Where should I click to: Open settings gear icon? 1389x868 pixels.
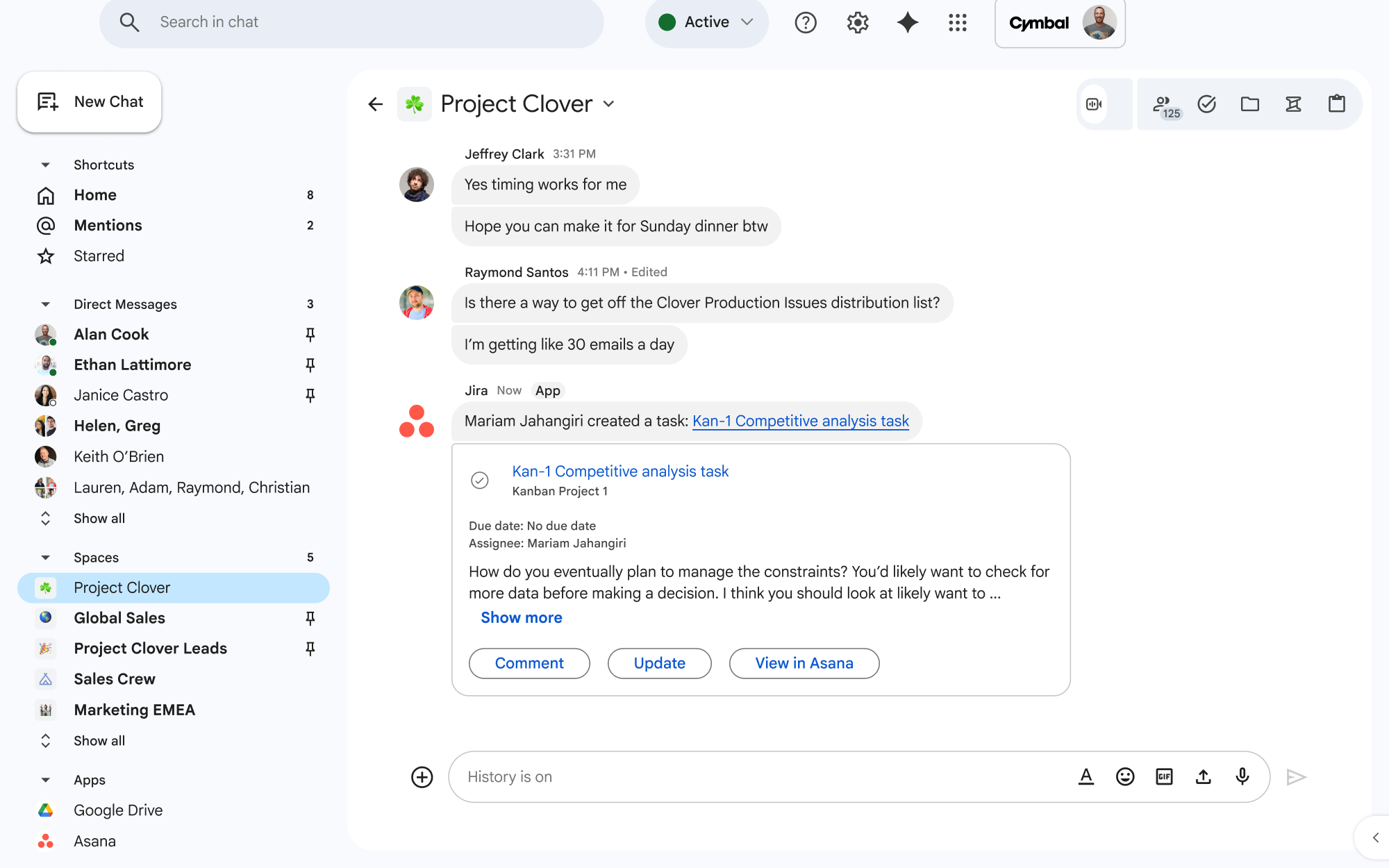click(x=858, y=23)
